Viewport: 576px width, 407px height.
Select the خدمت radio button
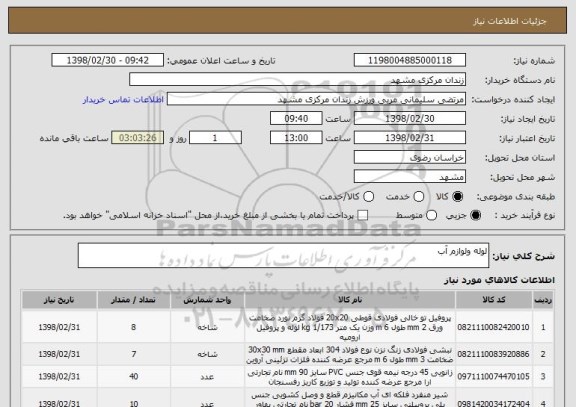click(419, 197)
